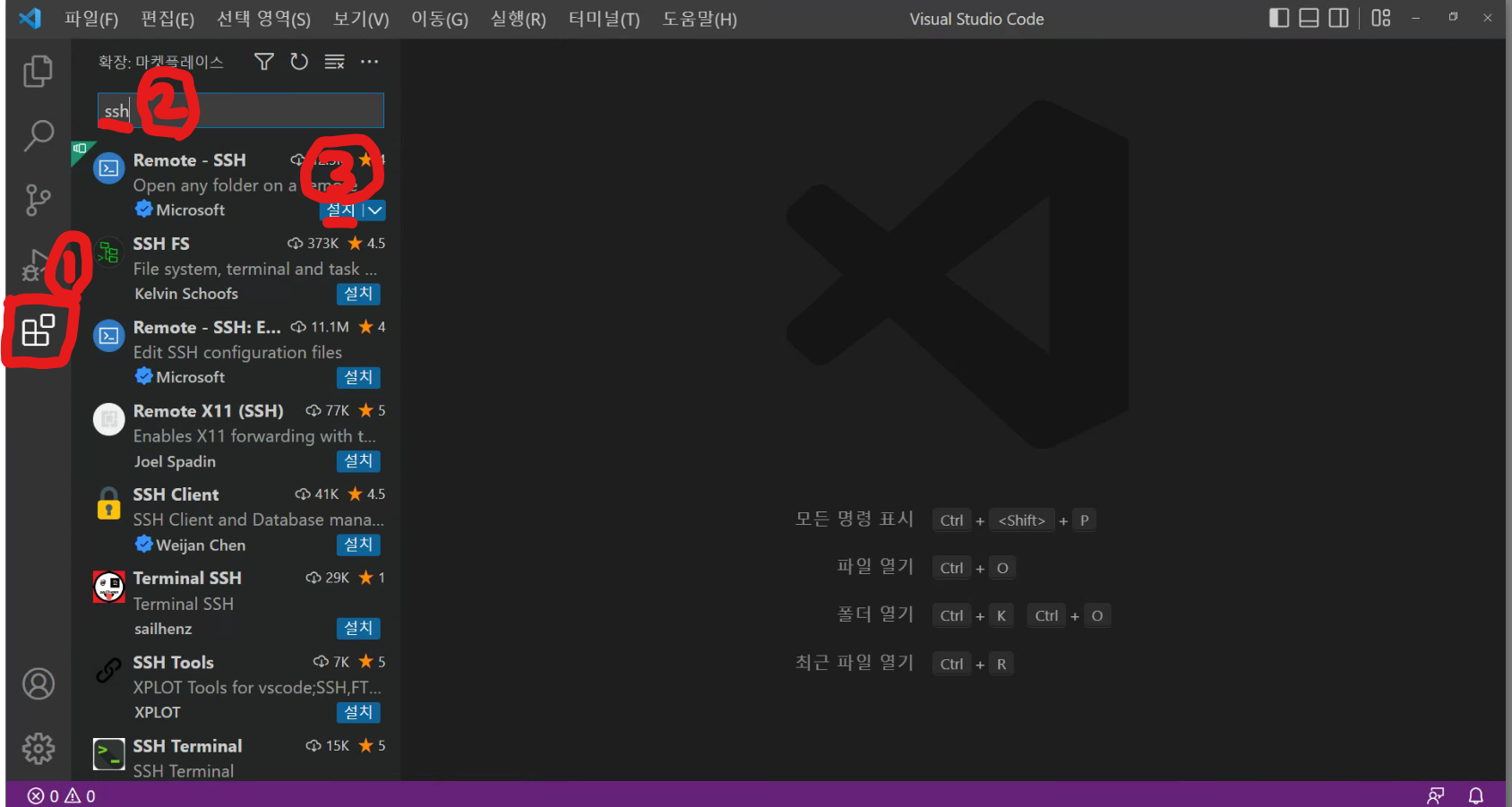Viewport: 1512px width, 807px height.
Task: Open the notifications bell in status bar
Action: (1476, 795)
